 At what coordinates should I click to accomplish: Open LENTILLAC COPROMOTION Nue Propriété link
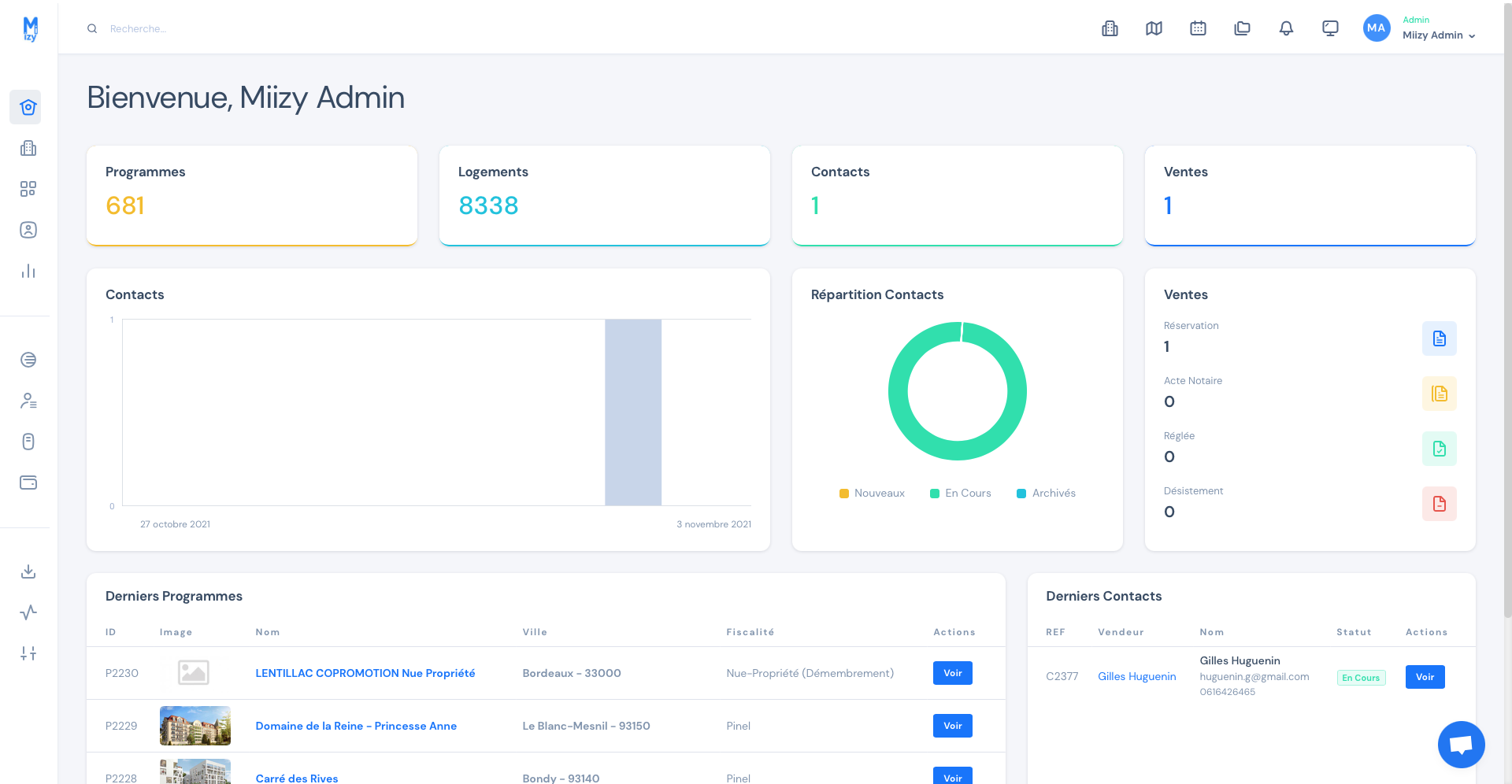(x=365, y=673)
